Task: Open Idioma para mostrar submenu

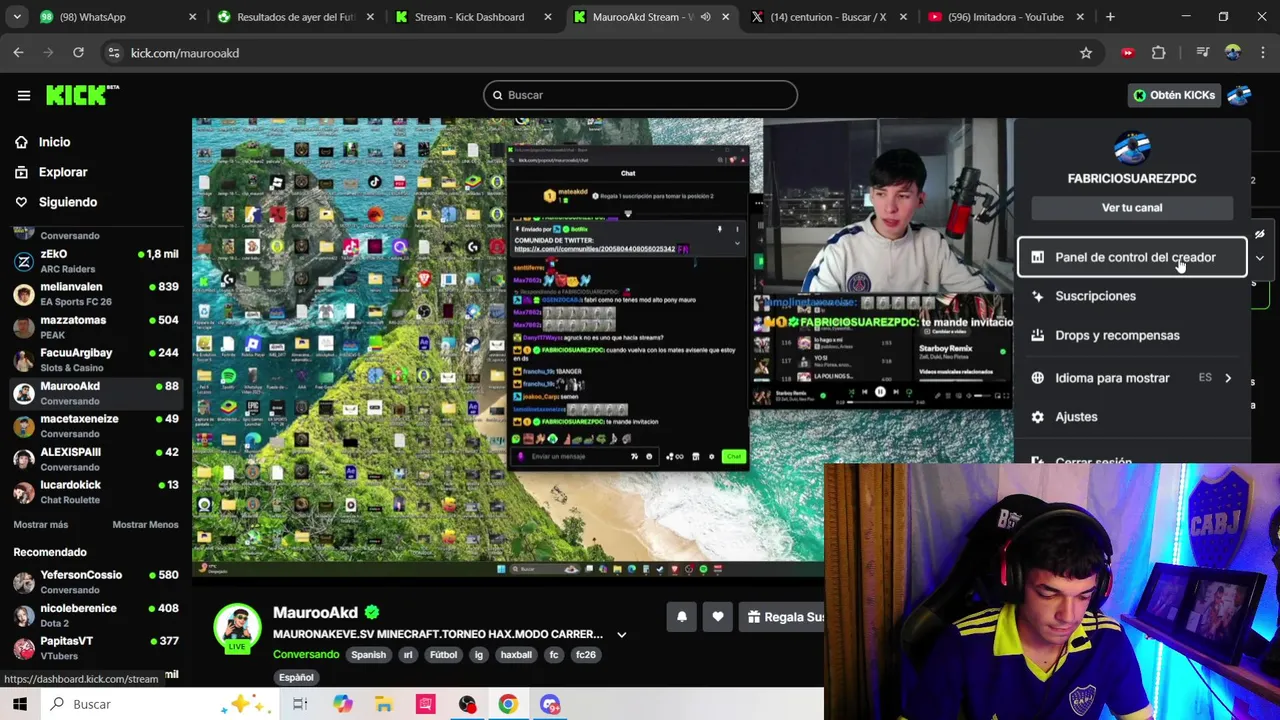Action: [x=1132, y=378]
